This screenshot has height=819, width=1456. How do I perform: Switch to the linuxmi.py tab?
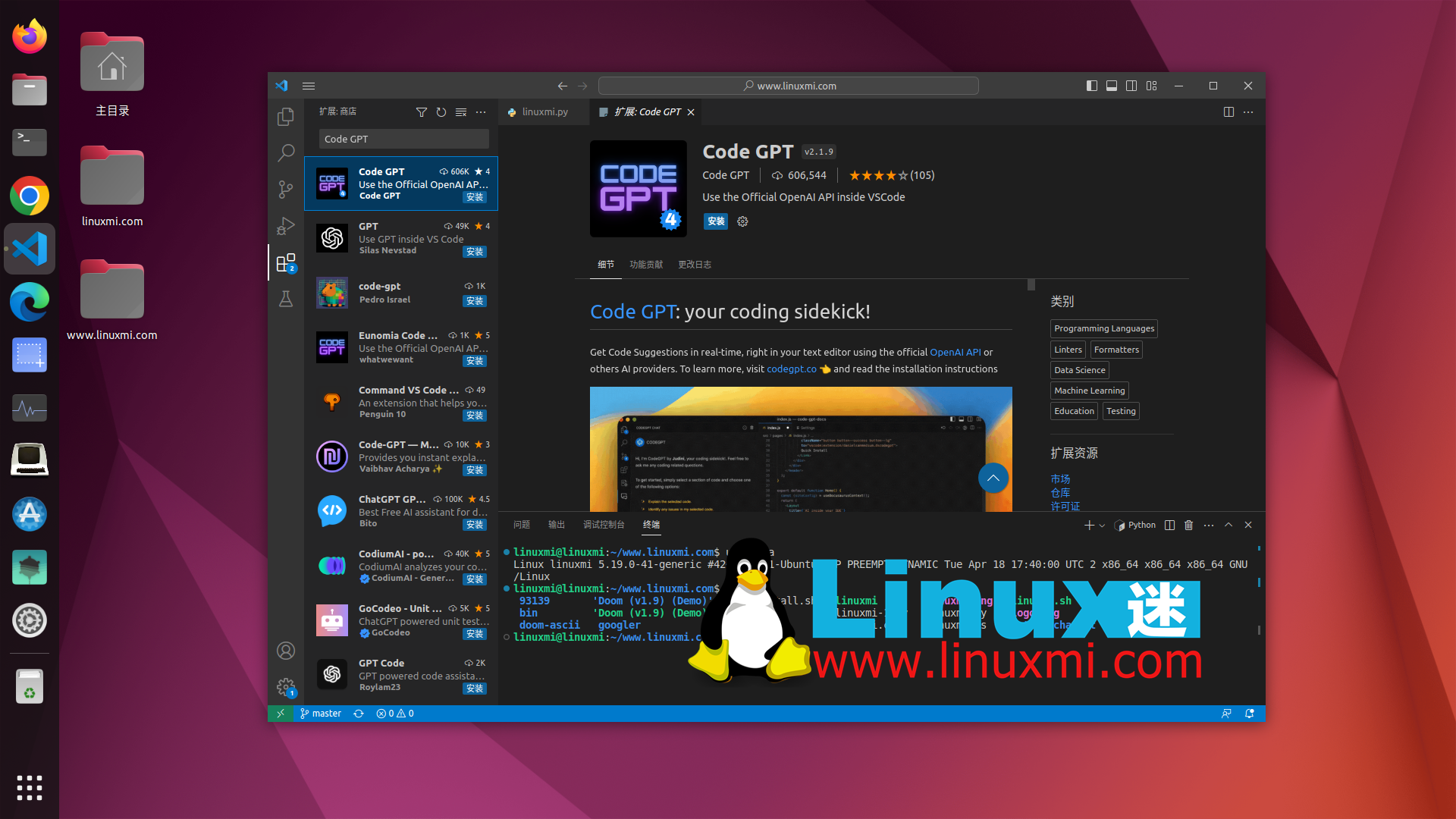[x=543, y=111]
